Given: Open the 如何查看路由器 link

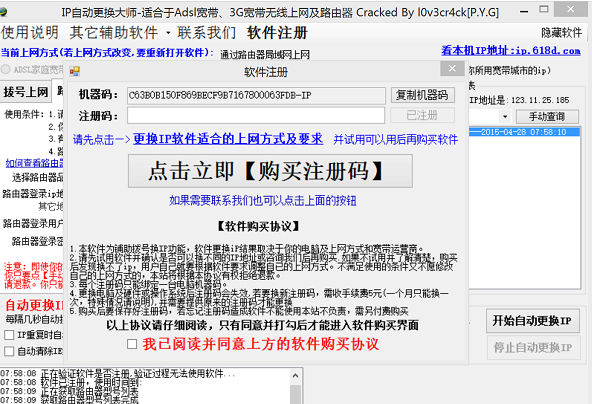Looking at the screenshot, I should coord(34,163).
